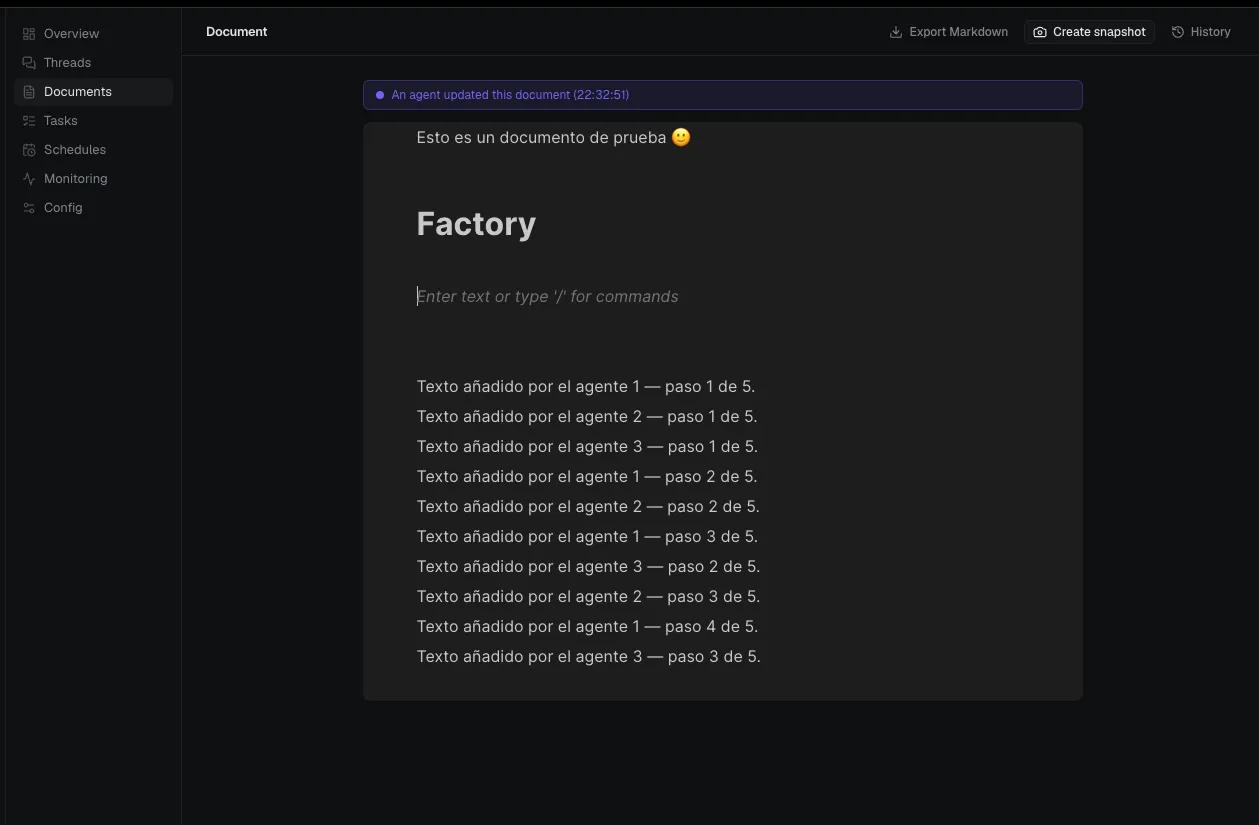Select Documents in the sidebar
This screenshot has height=825, width=1259.
click(93, 92)
